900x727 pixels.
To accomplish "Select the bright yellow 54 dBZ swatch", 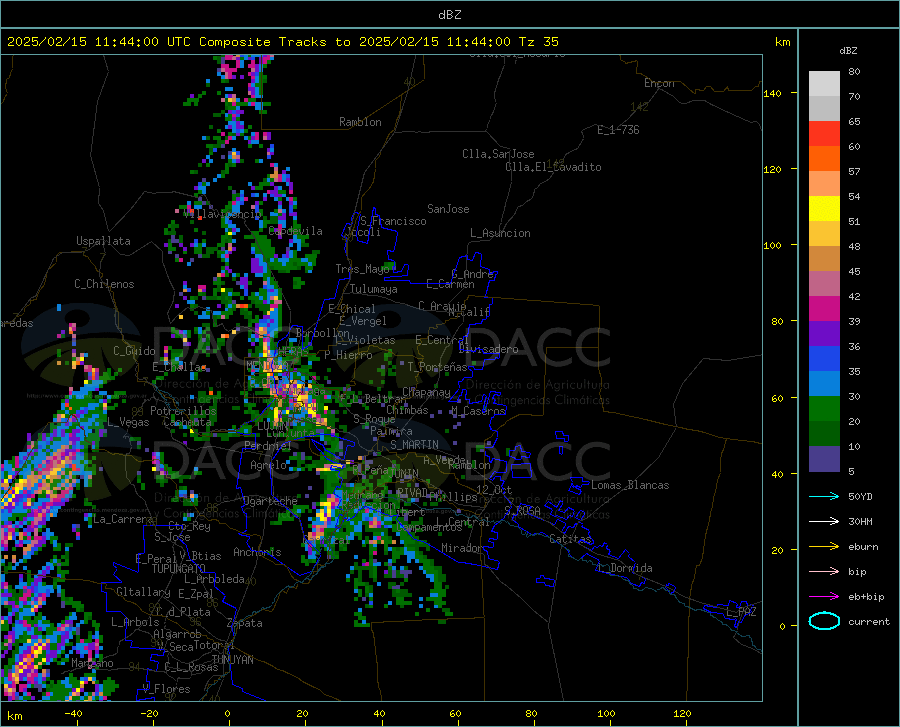I will [x=824, y=208].
